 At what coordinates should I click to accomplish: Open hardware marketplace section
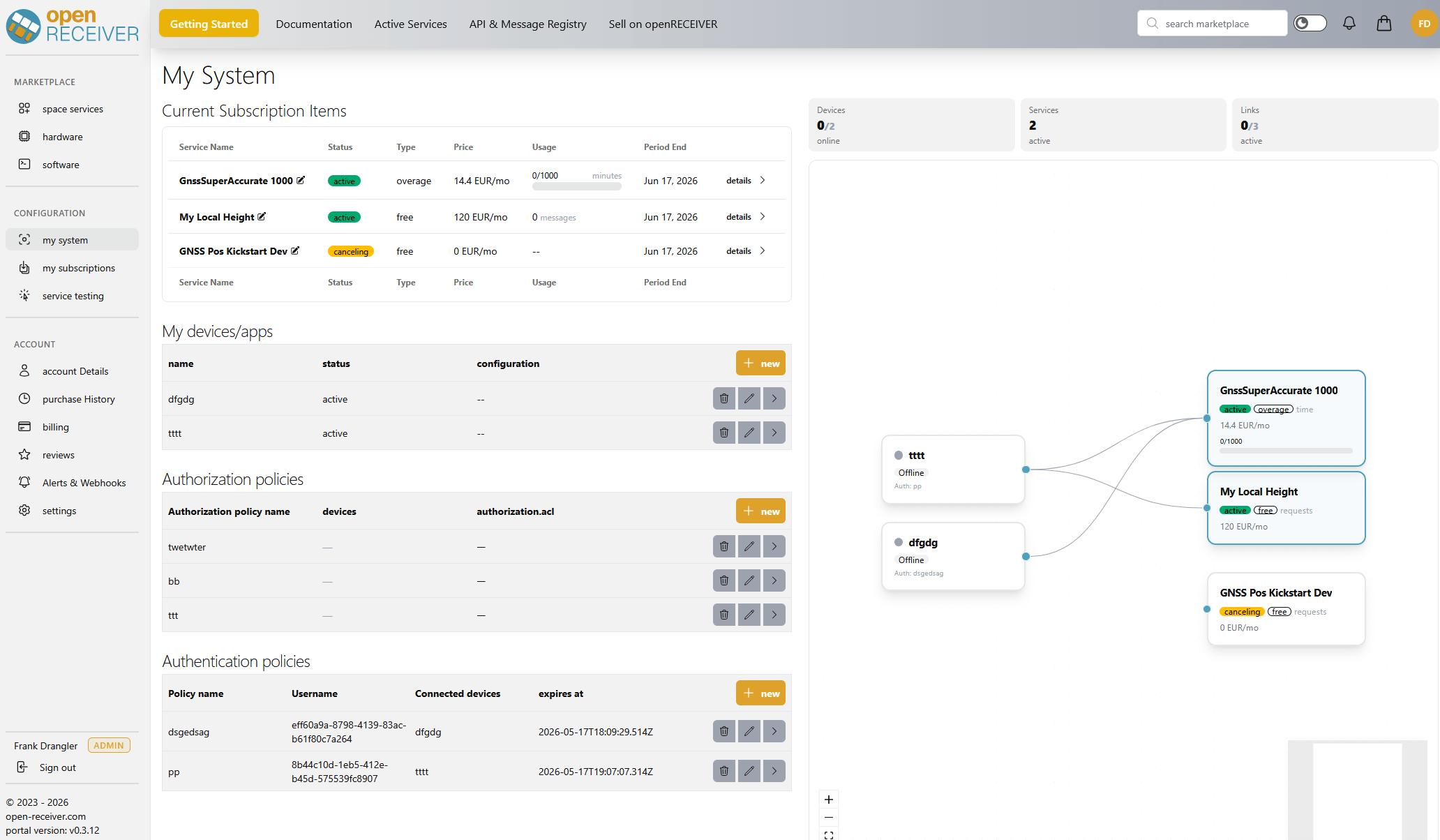72,137
